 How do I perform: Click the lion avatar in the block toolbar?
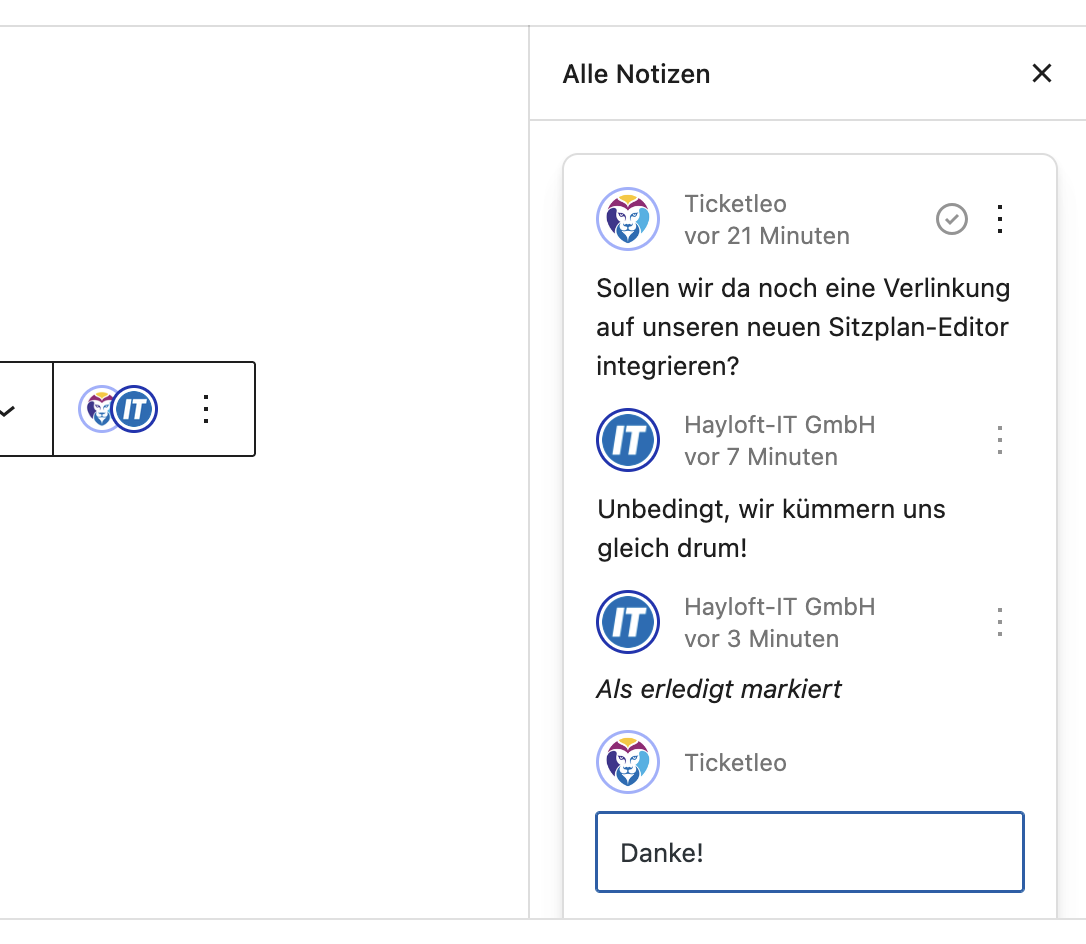pos(98,409)
